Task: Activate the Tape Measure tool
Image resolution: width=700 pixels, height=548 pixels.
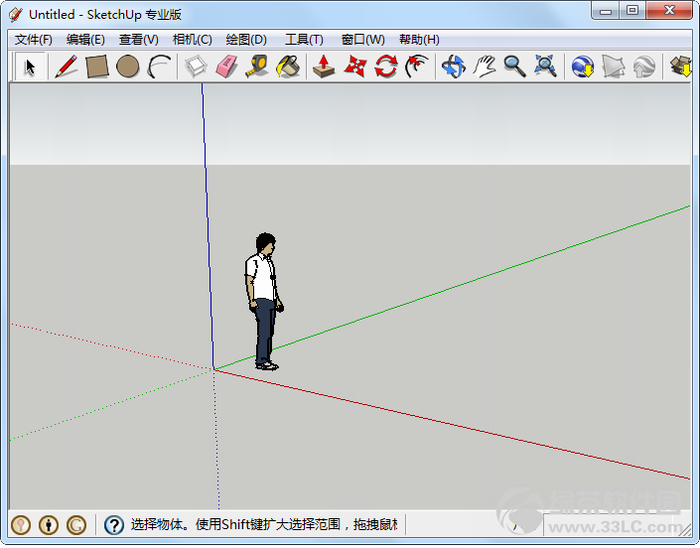Action: click(x=257, y=66)
